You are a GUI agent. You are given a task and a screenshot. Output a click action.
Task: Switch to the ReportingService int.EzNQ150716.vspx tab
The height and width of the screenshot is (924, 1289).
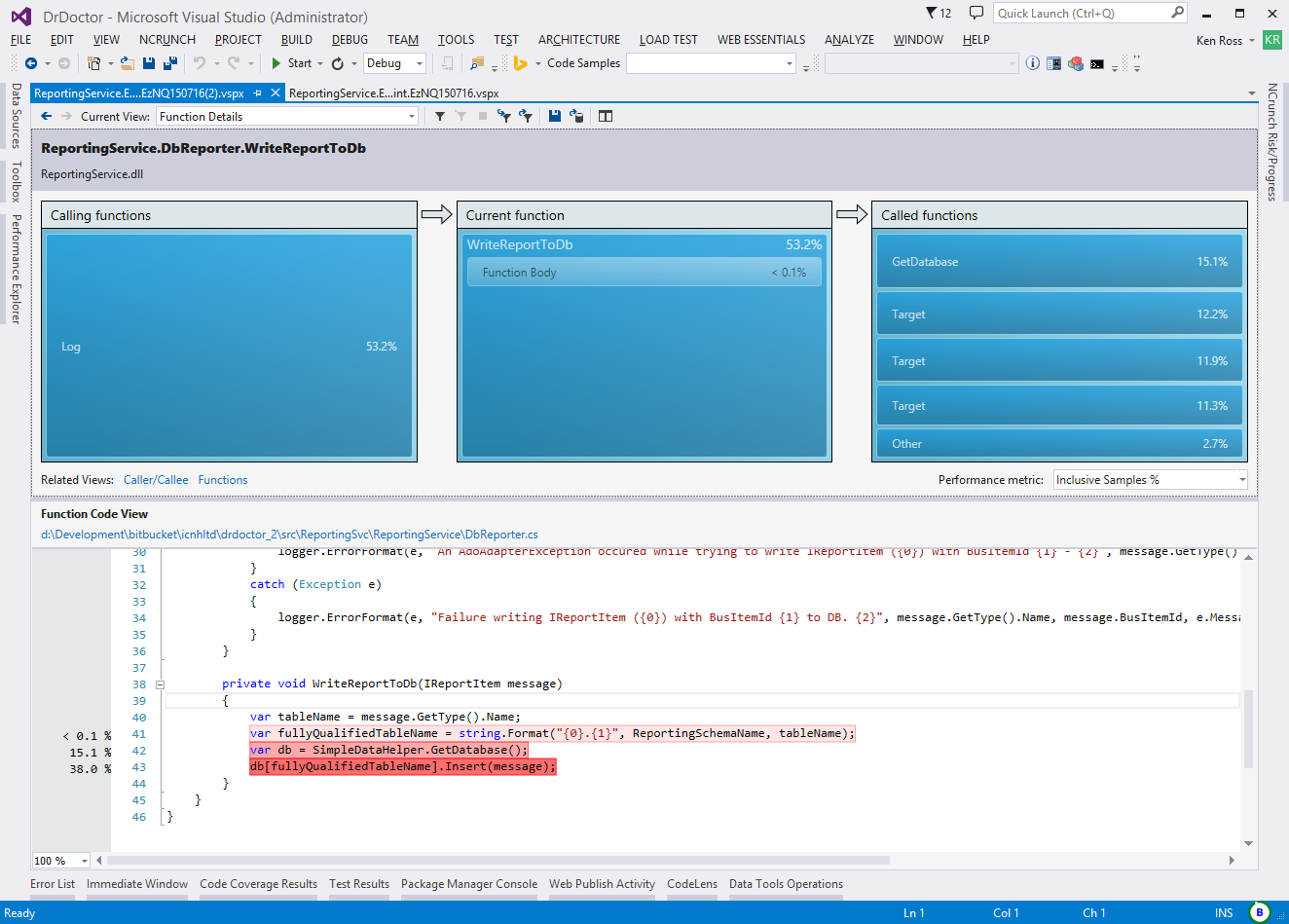tap(393, 93)
